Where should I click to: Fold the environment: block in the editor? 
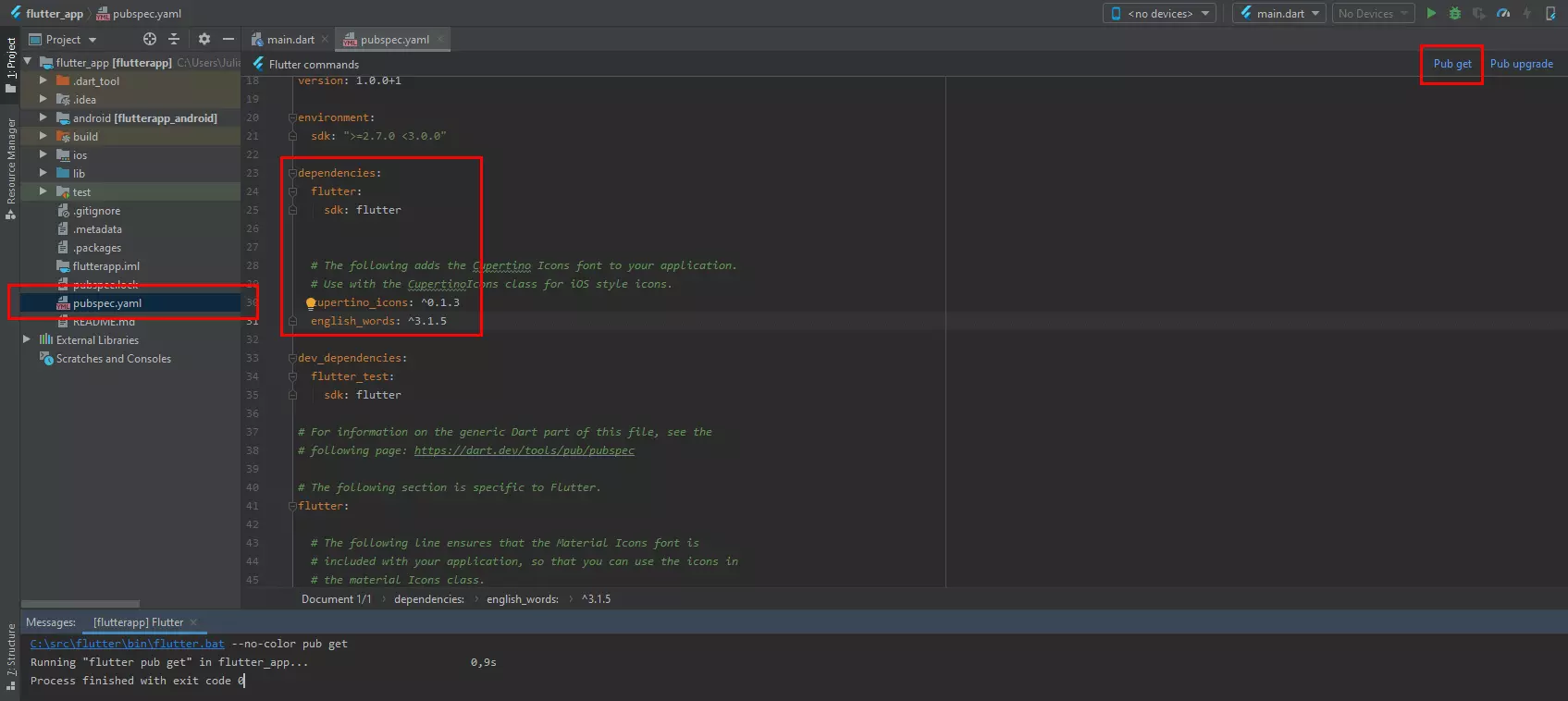click(292, 117)
